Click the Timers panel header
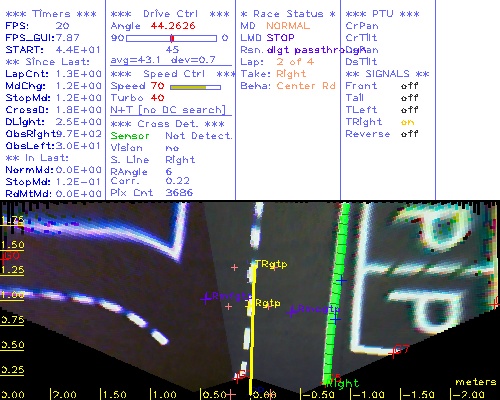 click(51, 14)
